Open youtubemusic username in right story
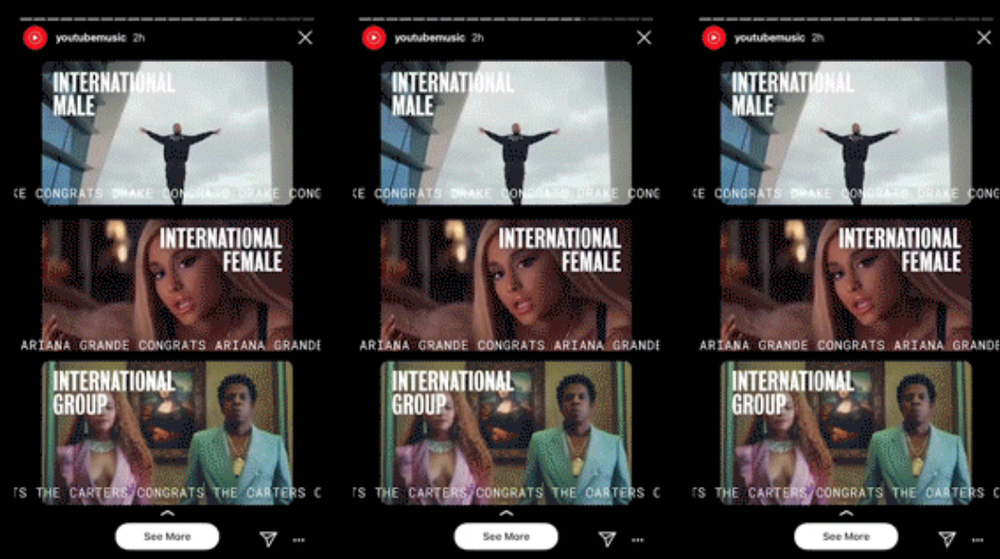This screenshot has width=1000, height=559. [769, 38]
